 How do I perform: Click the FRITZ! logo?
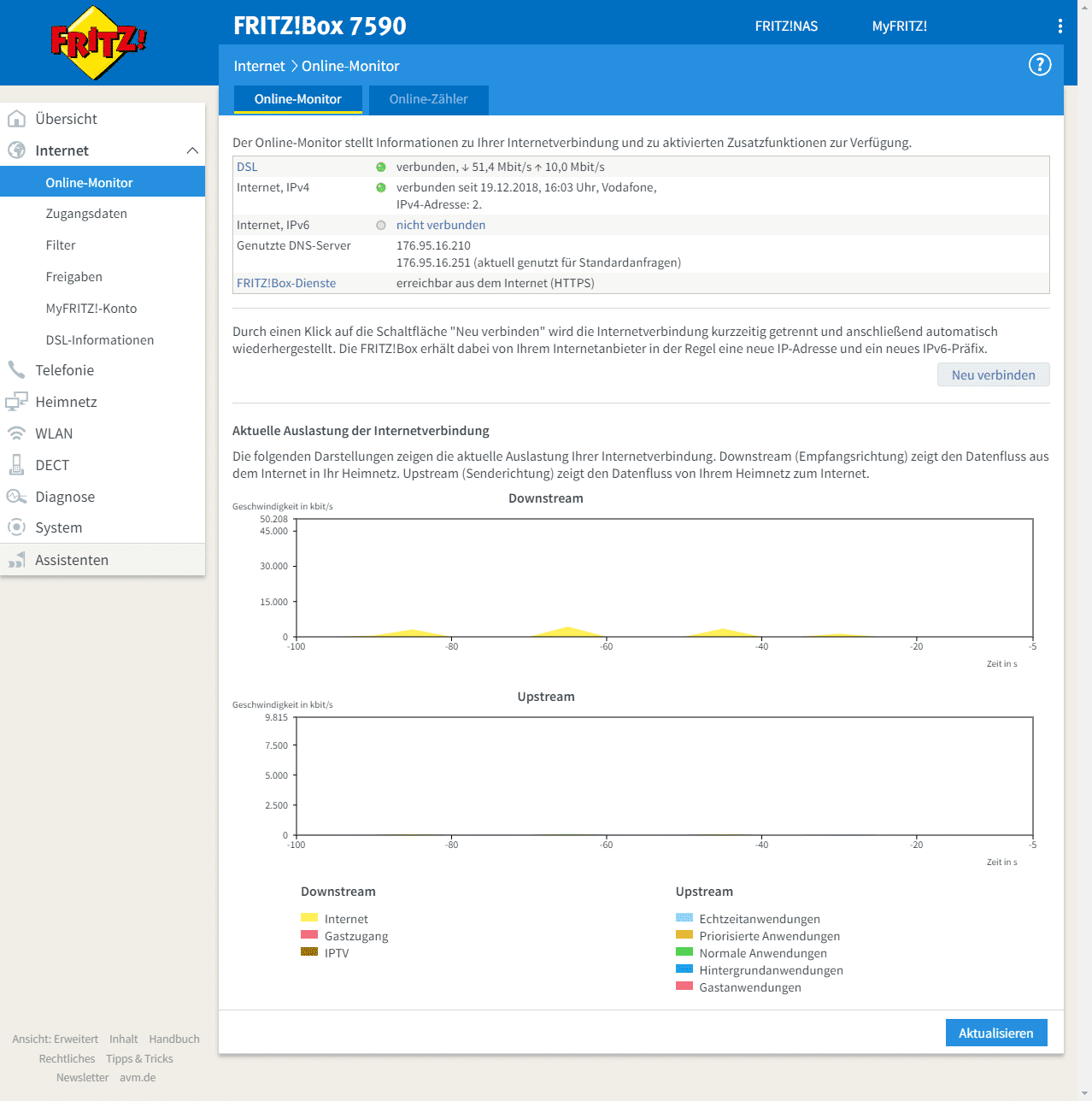(98, 43)
